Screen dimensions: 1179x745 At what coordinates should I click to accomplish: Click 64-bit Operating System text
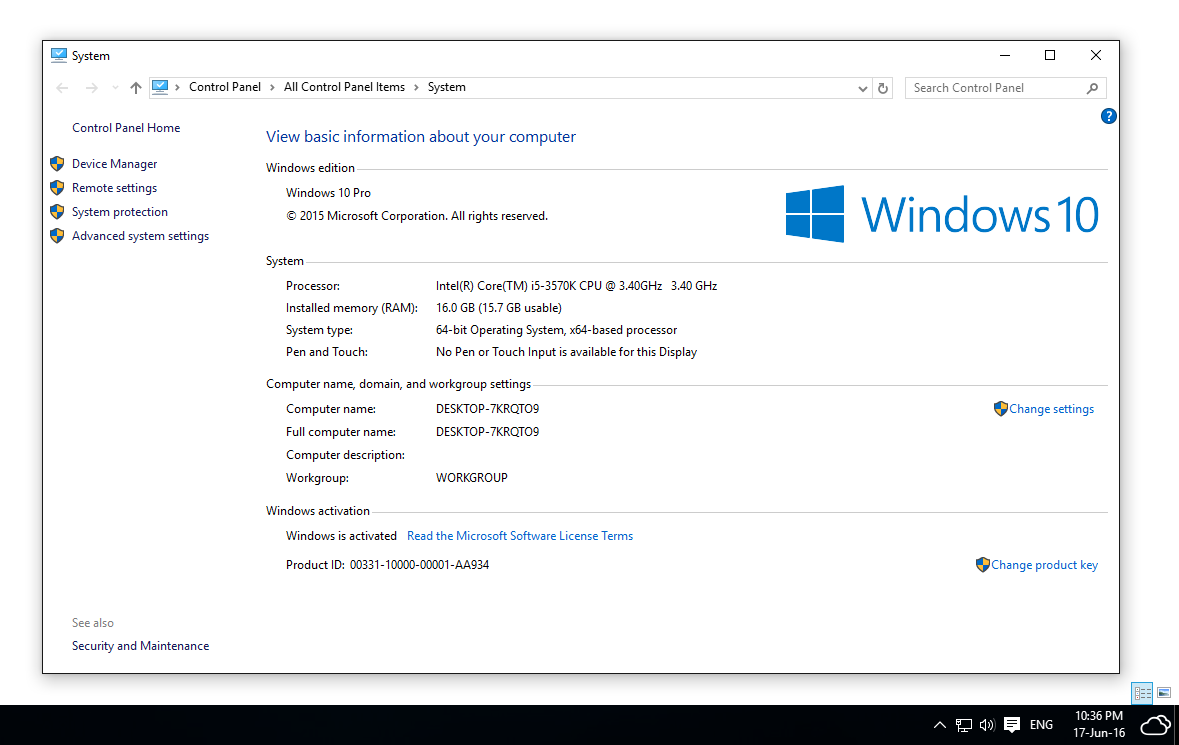[556, 330]
